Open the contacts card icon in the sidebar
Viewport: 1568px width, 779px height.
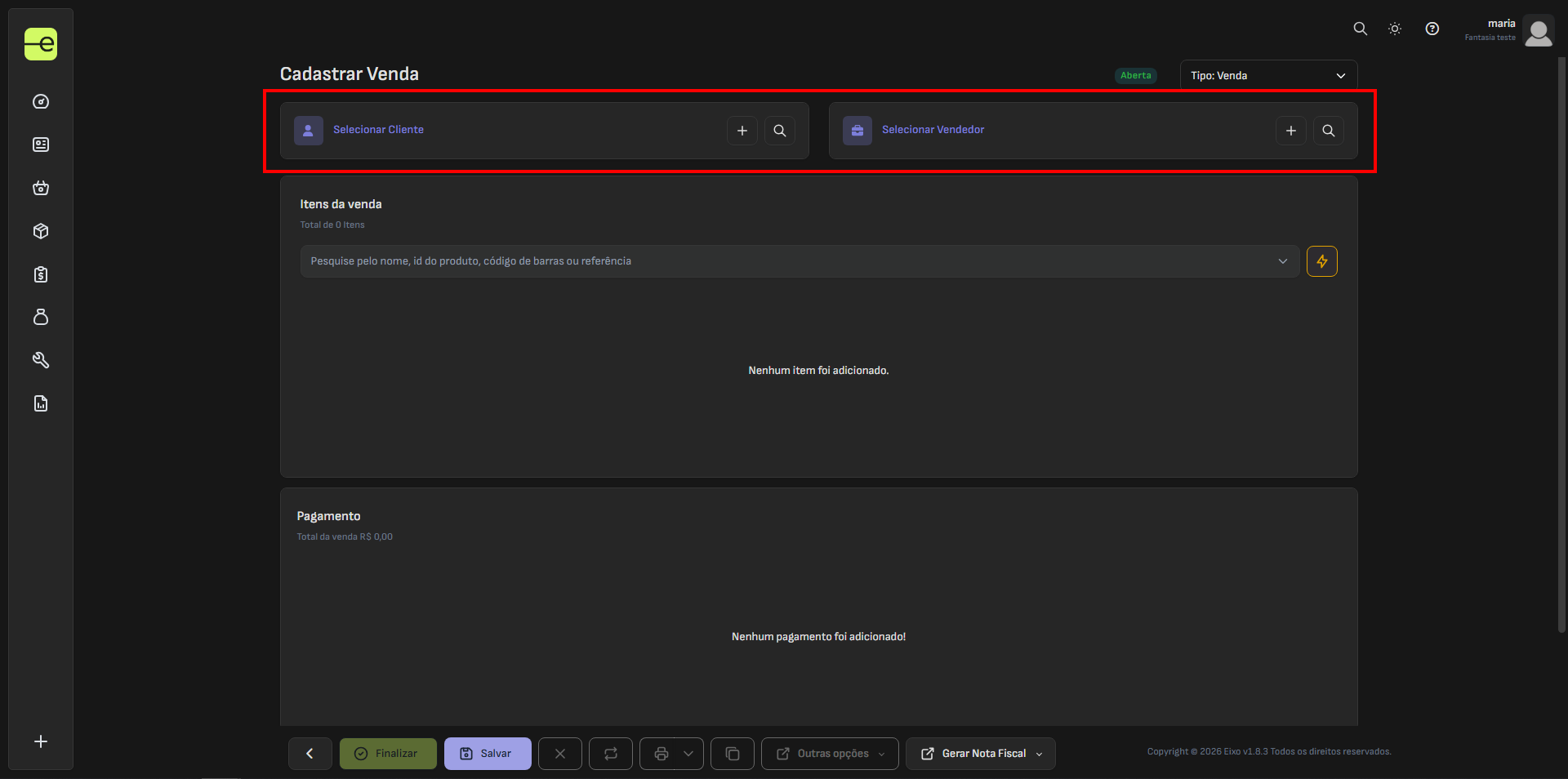[41, 145]
